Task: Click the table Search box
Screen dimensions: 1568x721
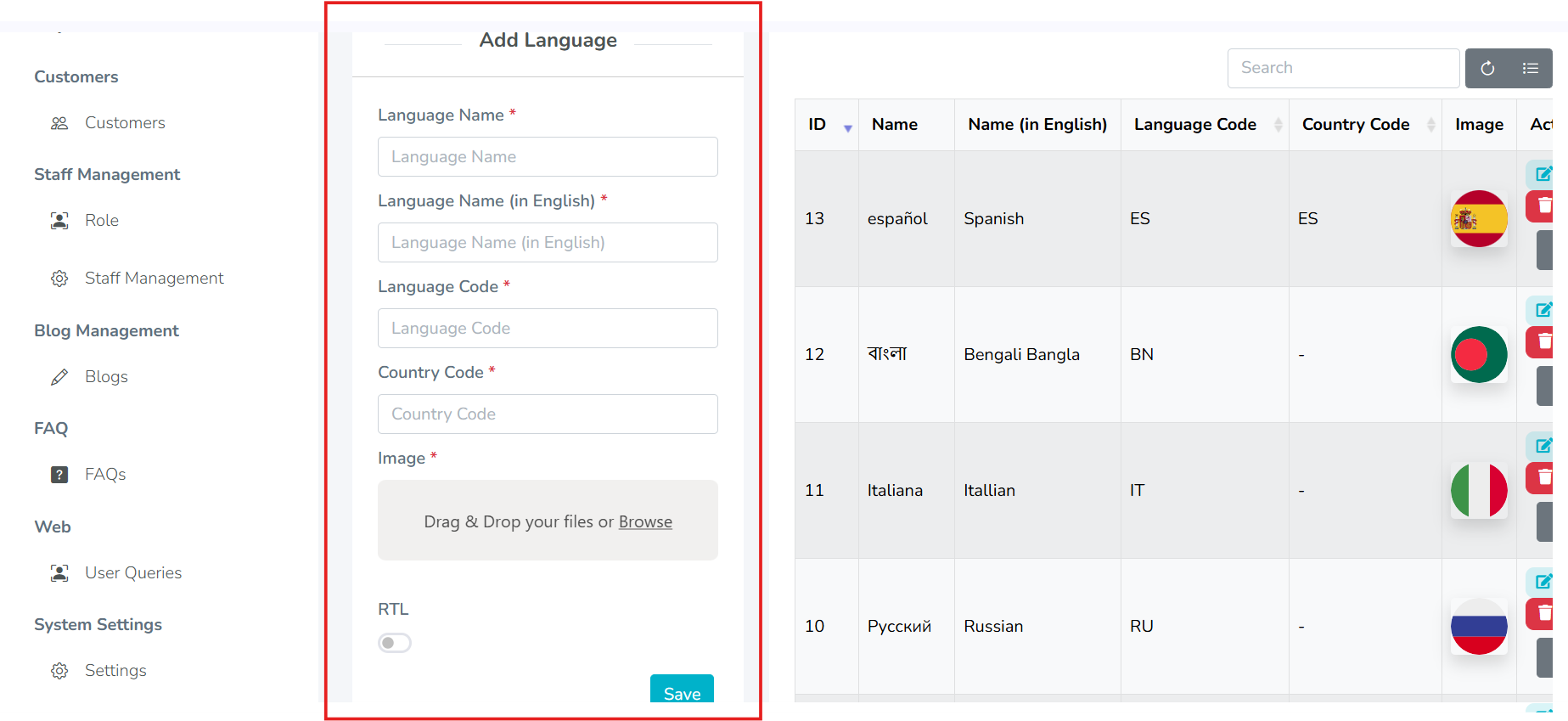Action: (1343, 68)
